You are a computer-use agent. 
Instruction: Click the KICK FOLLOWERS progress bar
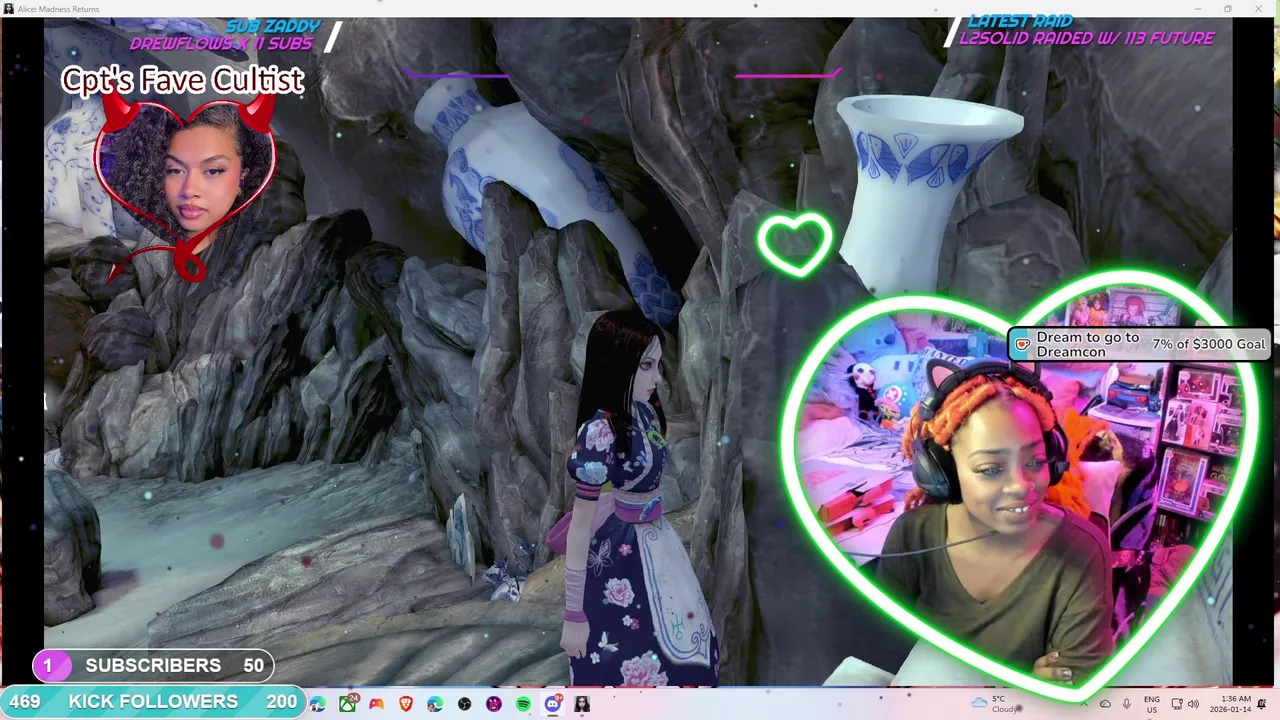[153, 702]
